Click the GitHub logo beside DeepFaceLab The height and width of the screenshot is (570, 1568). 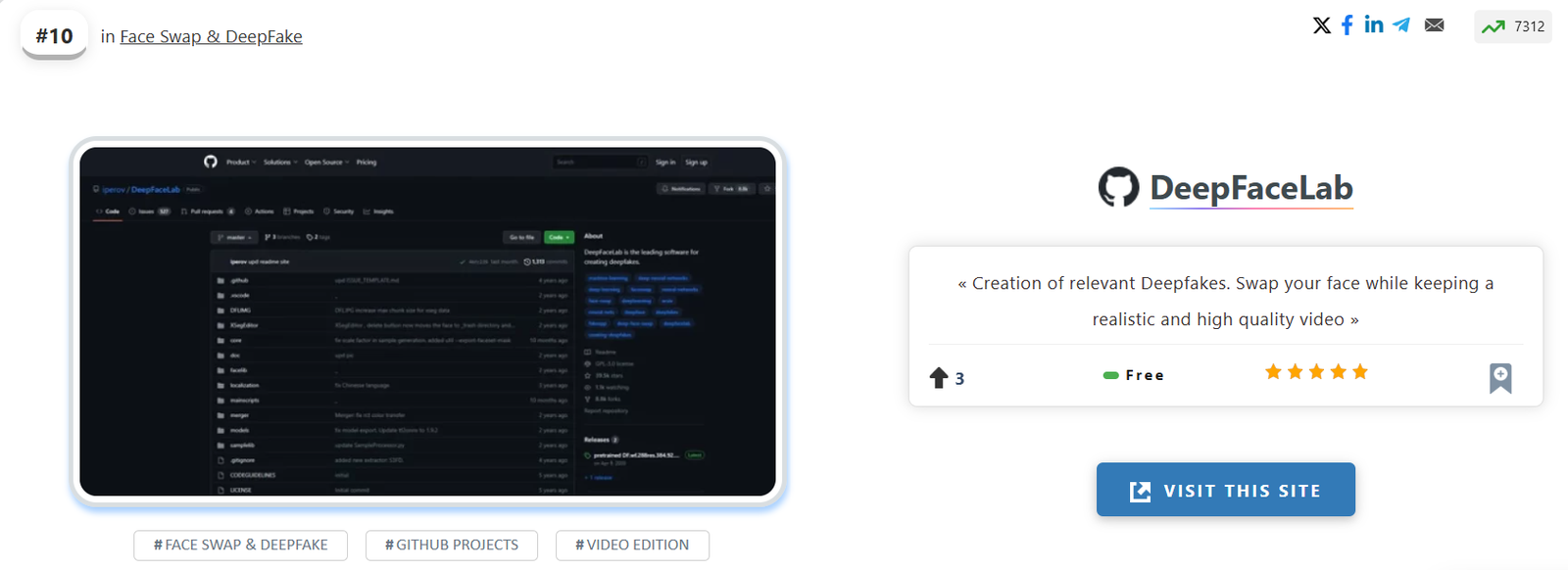1118,187
